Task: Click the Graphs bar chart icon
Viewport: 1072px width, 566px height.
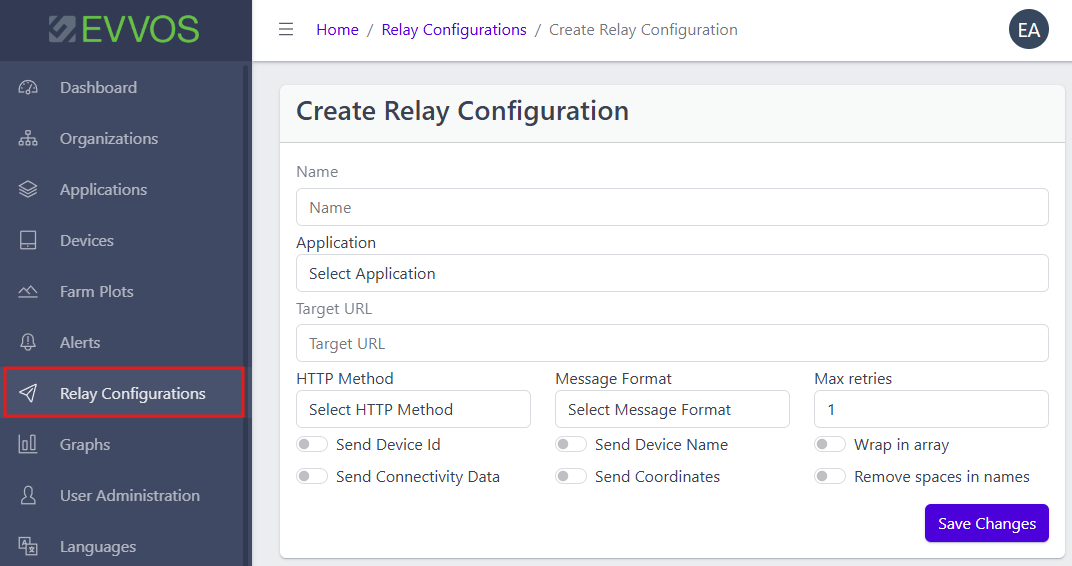Action: 28,445
